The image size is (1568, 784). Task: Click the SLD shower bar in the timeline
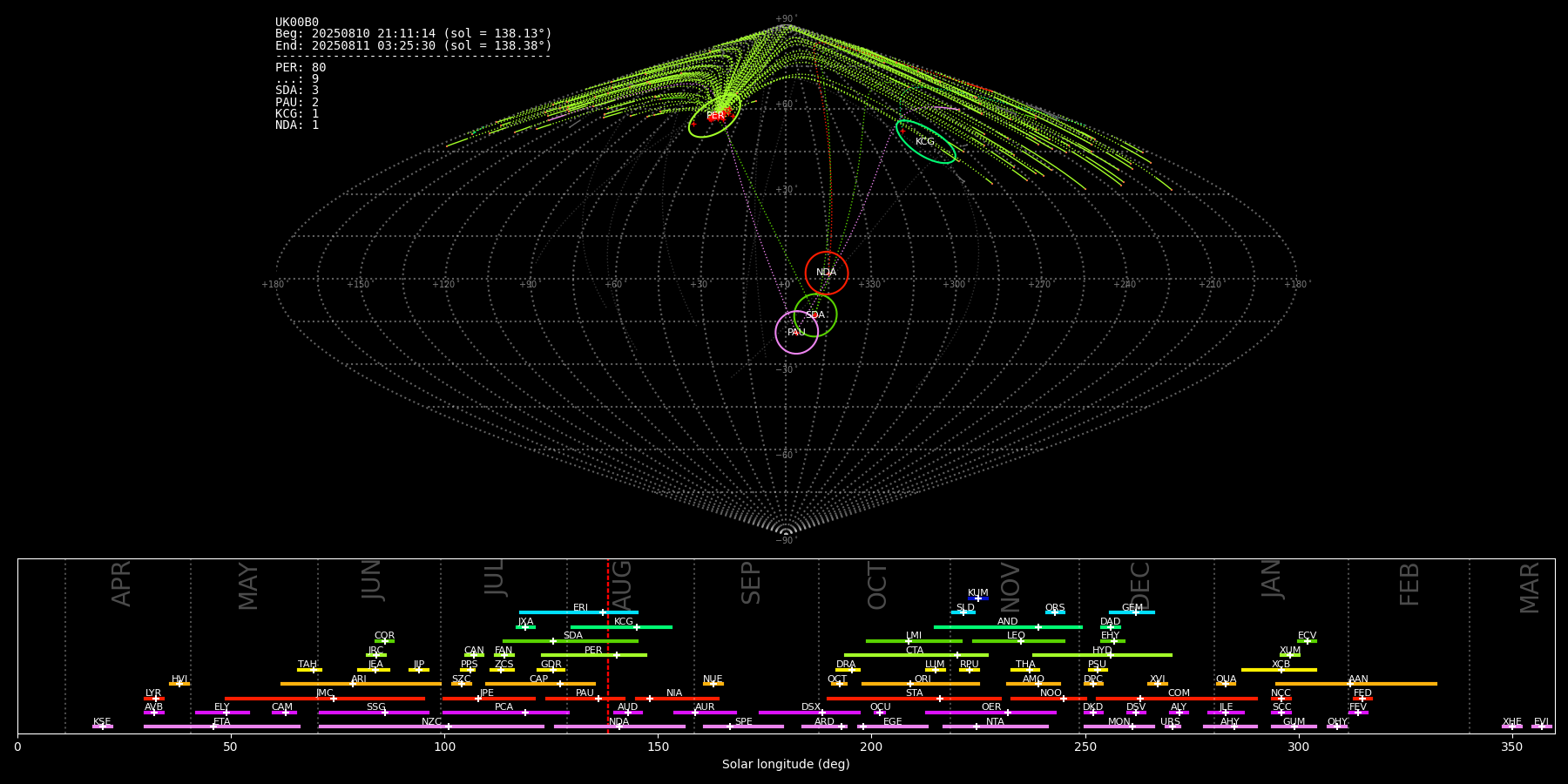tap(963, 612)
